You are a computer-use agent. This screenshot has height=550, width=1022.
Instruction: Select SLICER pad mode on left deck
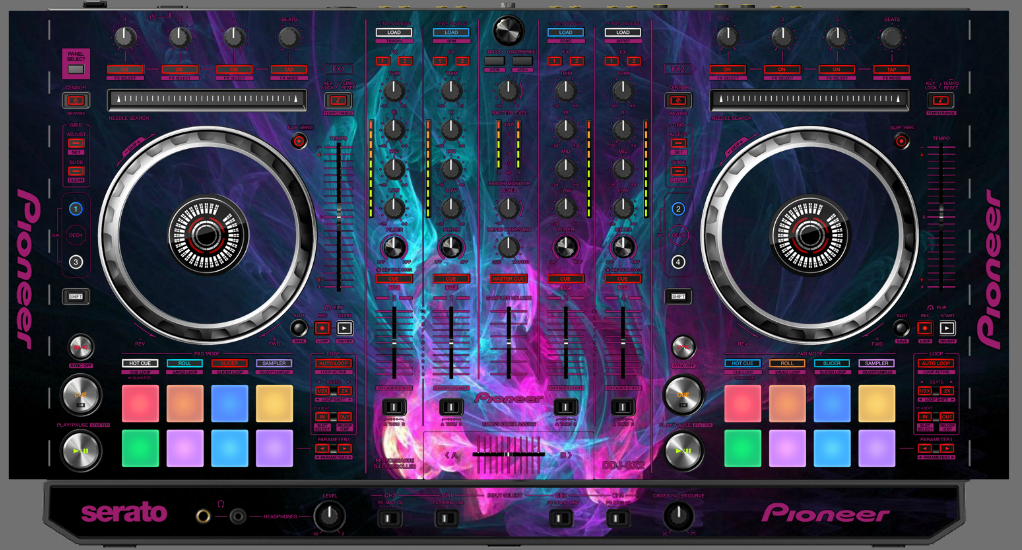pyautogui.click(x=229, y=363)
